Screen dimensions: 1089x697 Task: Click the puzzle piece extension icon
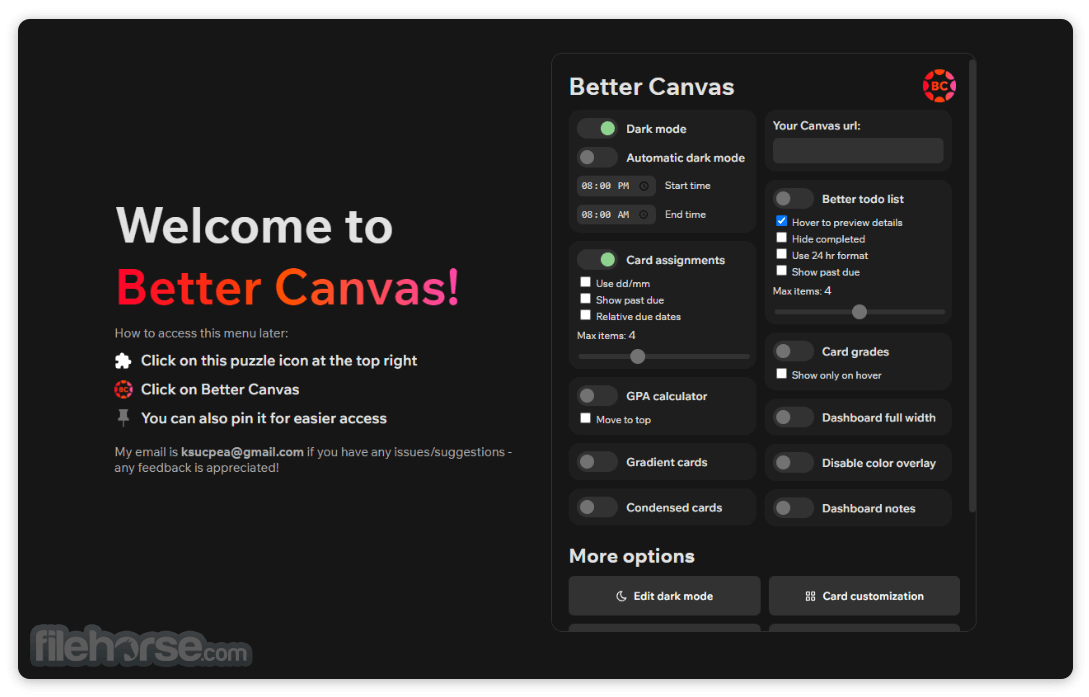123,361
